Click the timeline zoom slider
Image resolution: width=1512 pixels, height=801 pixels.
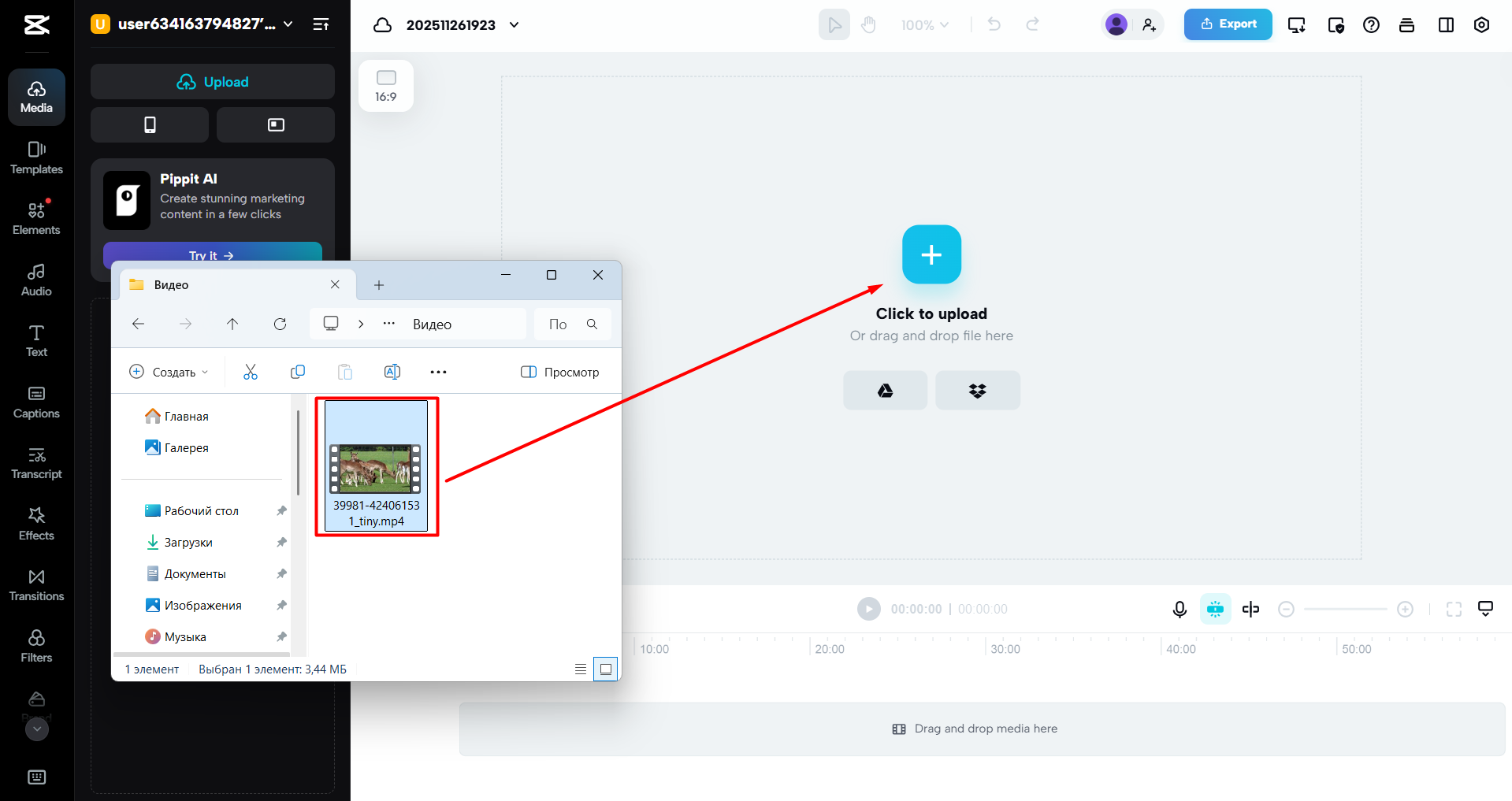(x=1345, y=609)
